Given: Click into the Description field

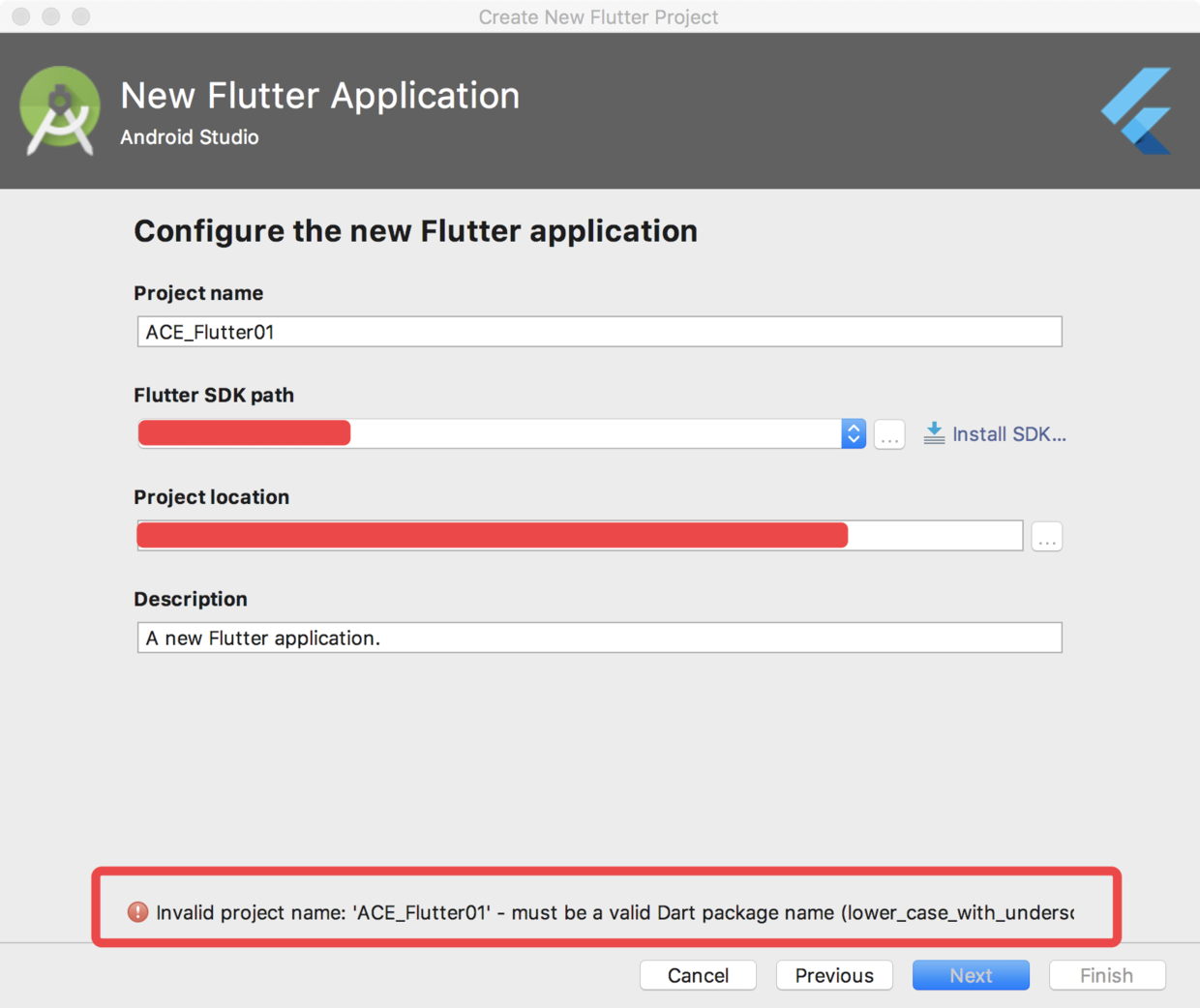Looking at the screenshot, I should click(x=598, y=637).
